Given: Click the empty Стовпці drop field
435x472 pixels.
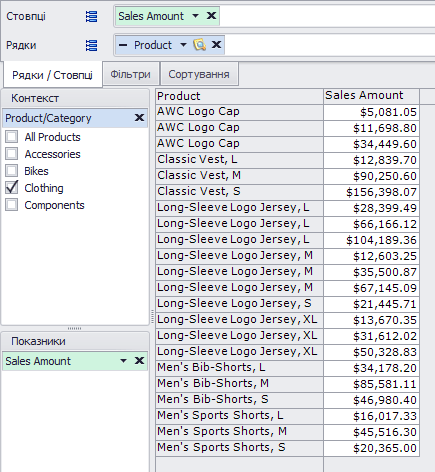Looking at the screenshot, I should (327, 16).
